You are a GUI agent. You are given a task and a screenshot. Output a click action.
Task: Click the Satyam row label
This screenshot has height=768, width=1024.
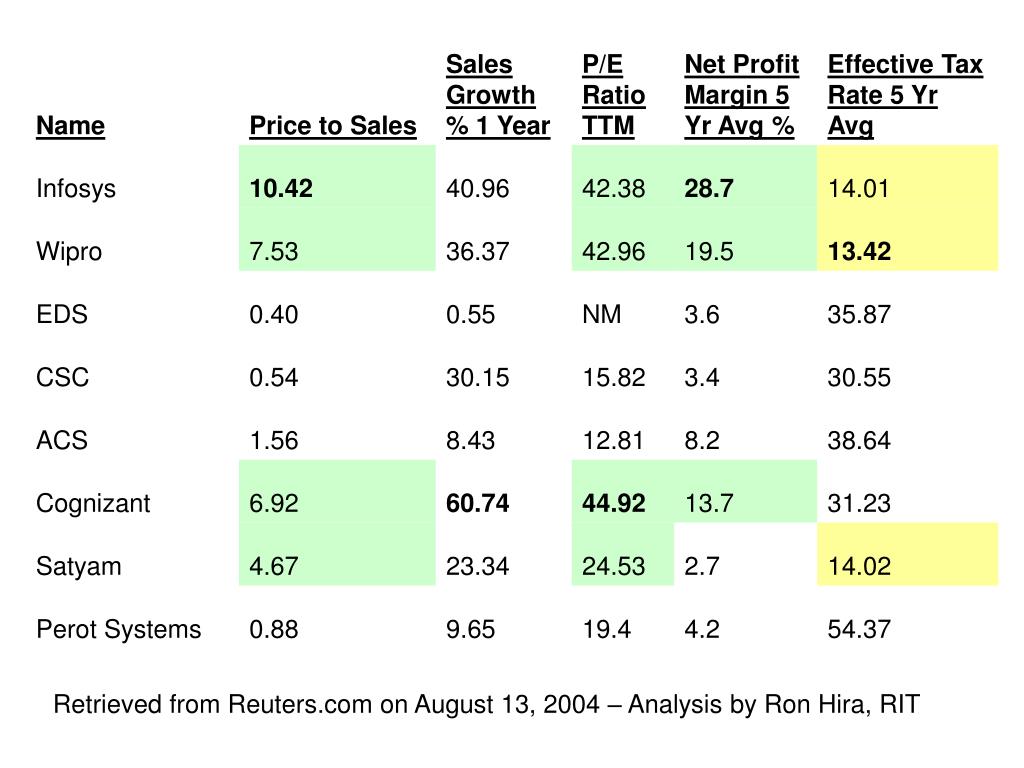coord(79,566)
